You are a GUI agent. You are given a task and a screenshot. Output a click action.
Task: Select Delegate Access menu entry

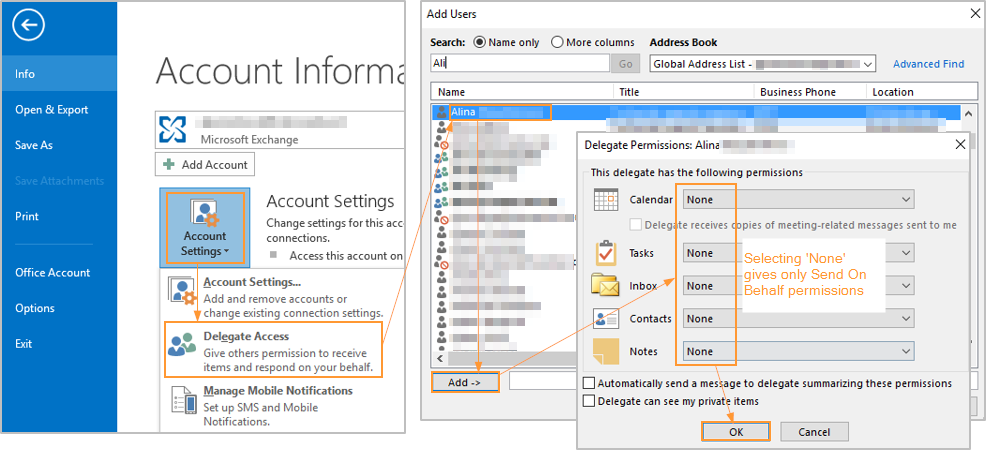coord(274,349)
